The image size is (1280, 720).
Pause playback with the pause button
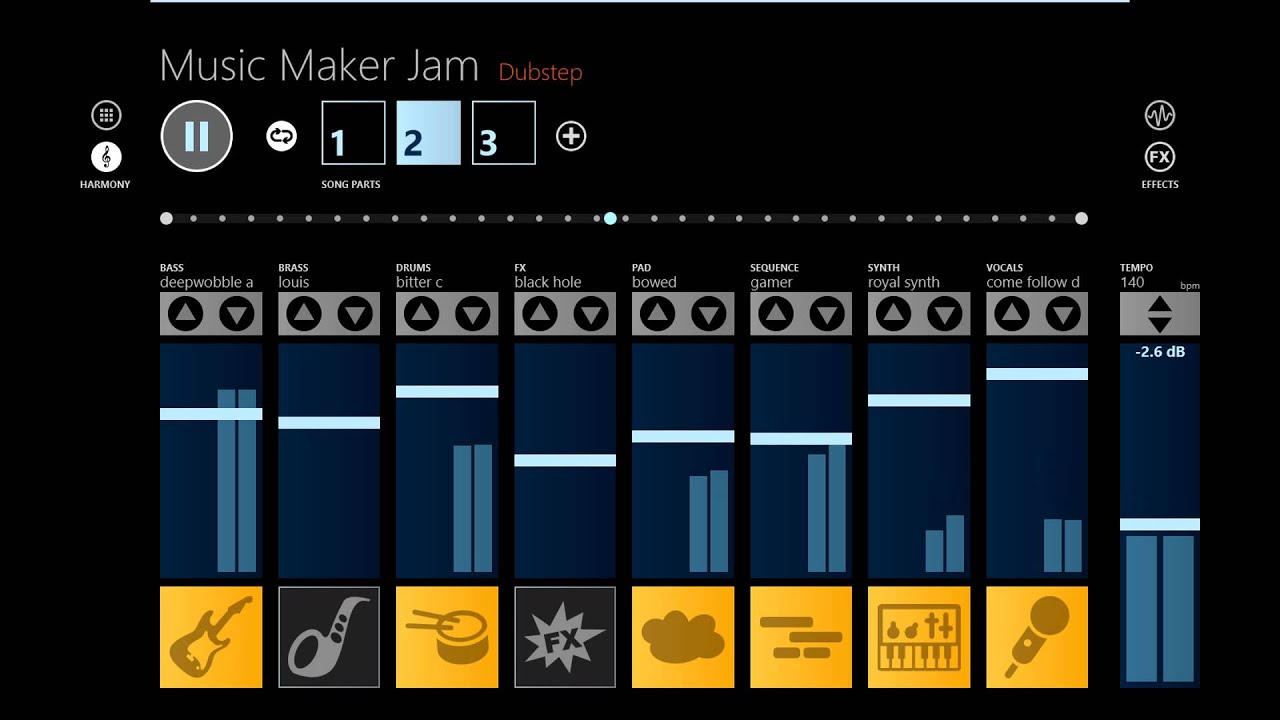point(197,136)
